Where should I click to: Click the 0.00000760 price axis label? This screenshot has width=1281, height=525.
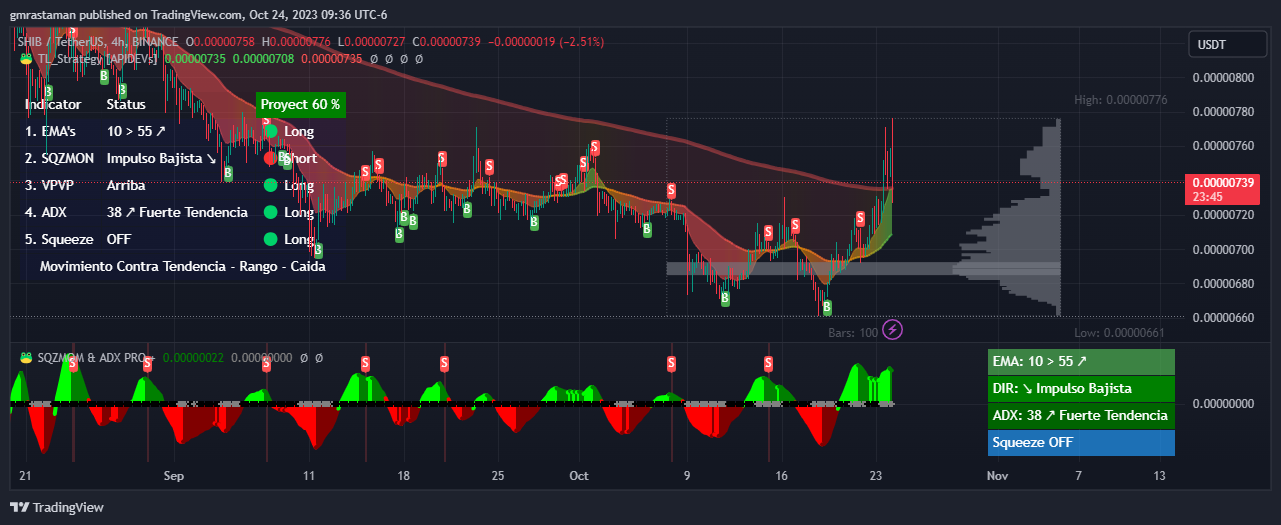click(x=1225, y=146)
